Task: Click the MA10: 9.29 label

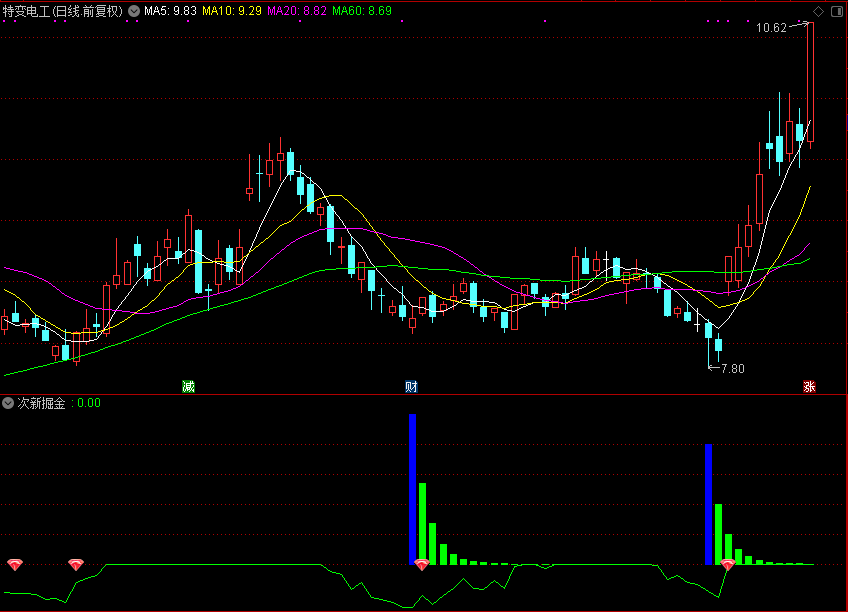Action: 232,11
